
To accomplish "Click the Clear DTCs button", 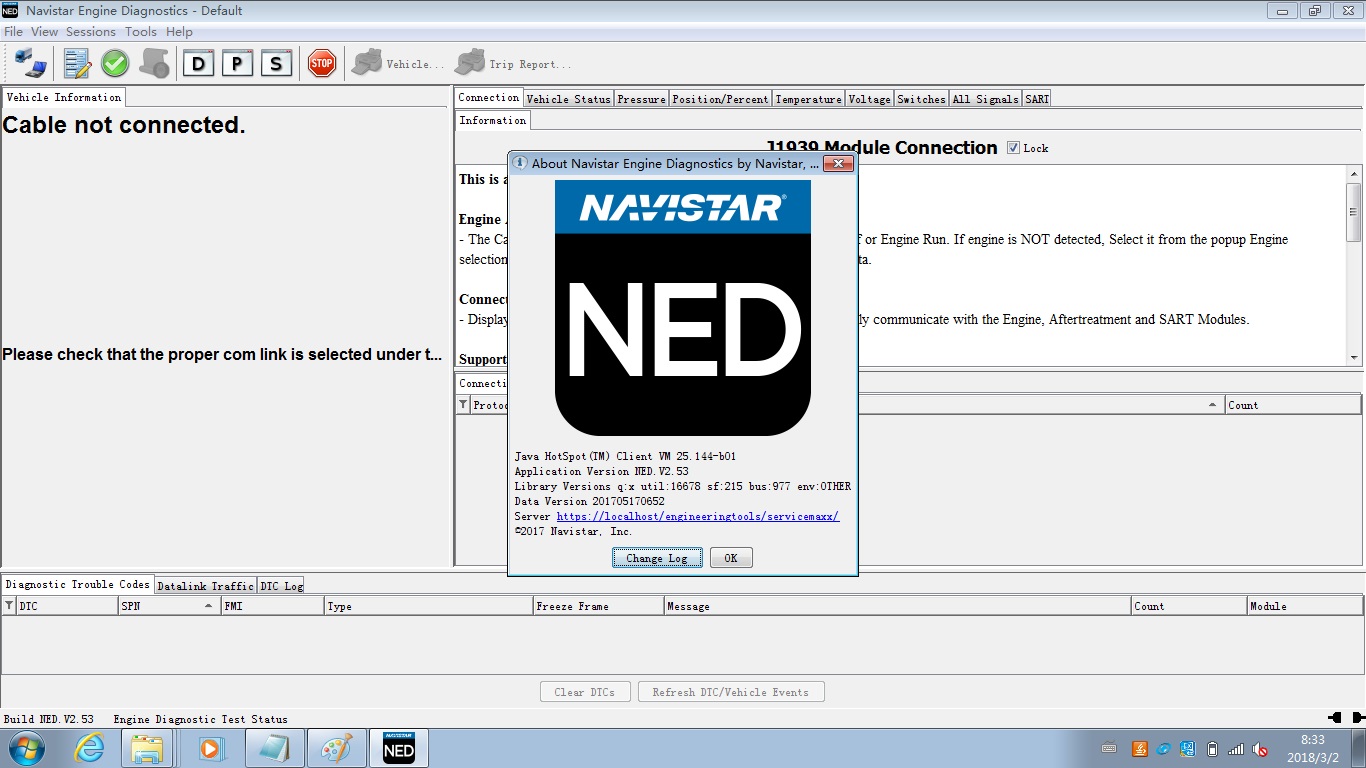I will (586, 692).
